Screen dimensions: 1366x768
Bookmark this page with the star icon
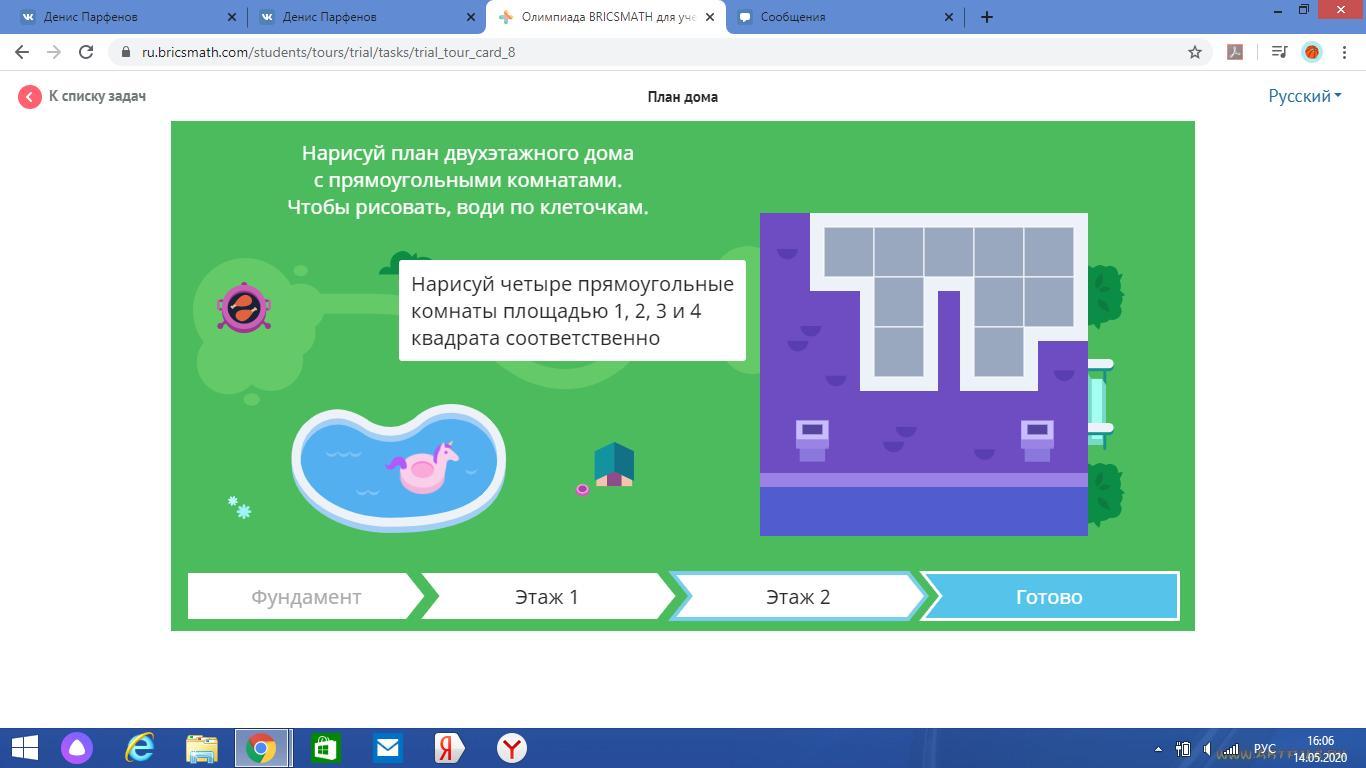click(1194, 52)
